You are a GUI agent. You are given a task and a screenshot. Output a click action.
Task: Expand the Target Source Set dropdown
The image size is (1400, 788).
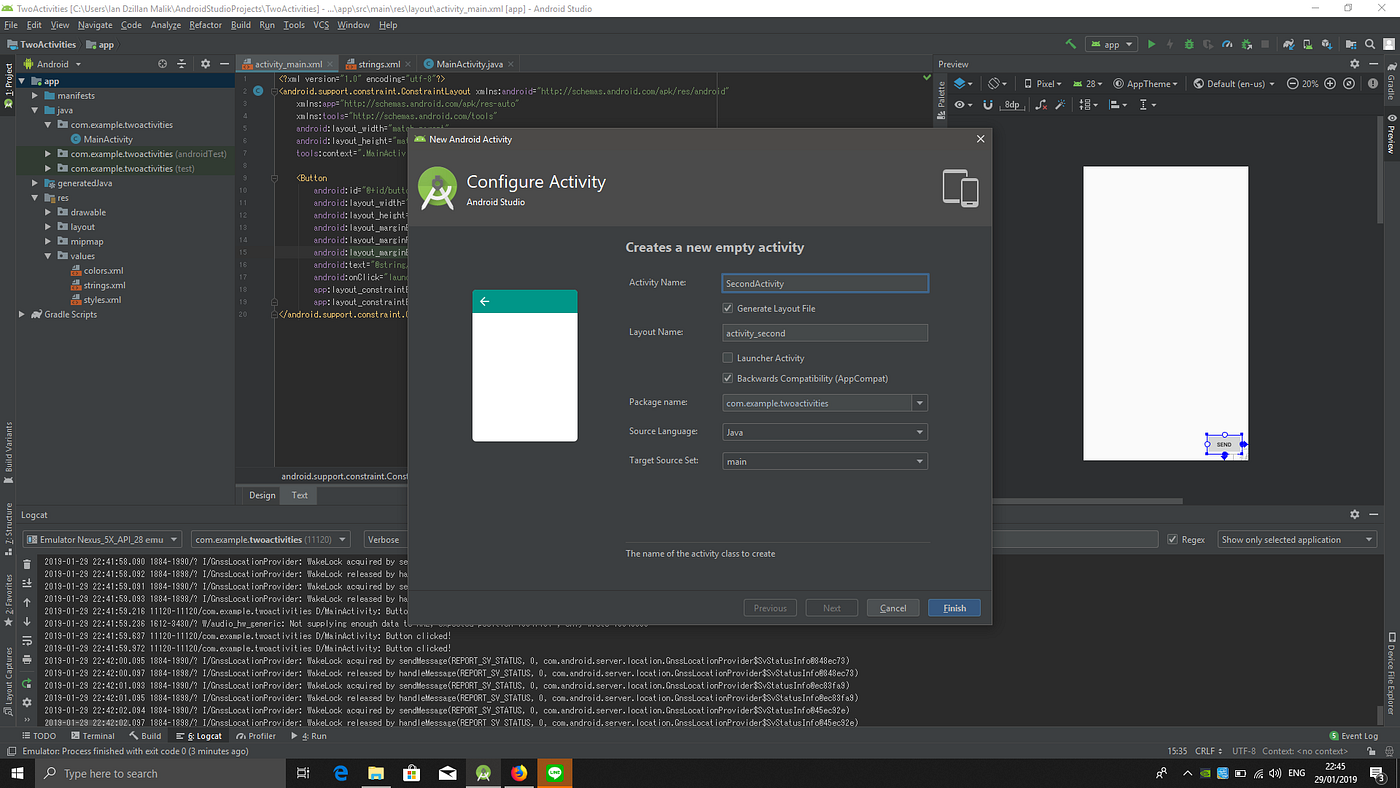pos(918,461)
